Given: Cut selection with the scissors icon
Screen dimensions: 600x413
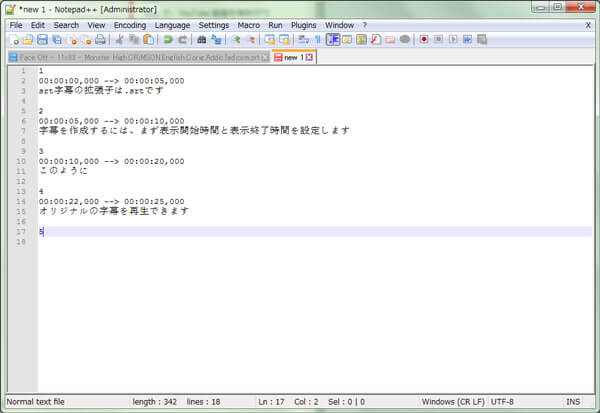Looking at the screenshot, I should (x=119, y=39).
